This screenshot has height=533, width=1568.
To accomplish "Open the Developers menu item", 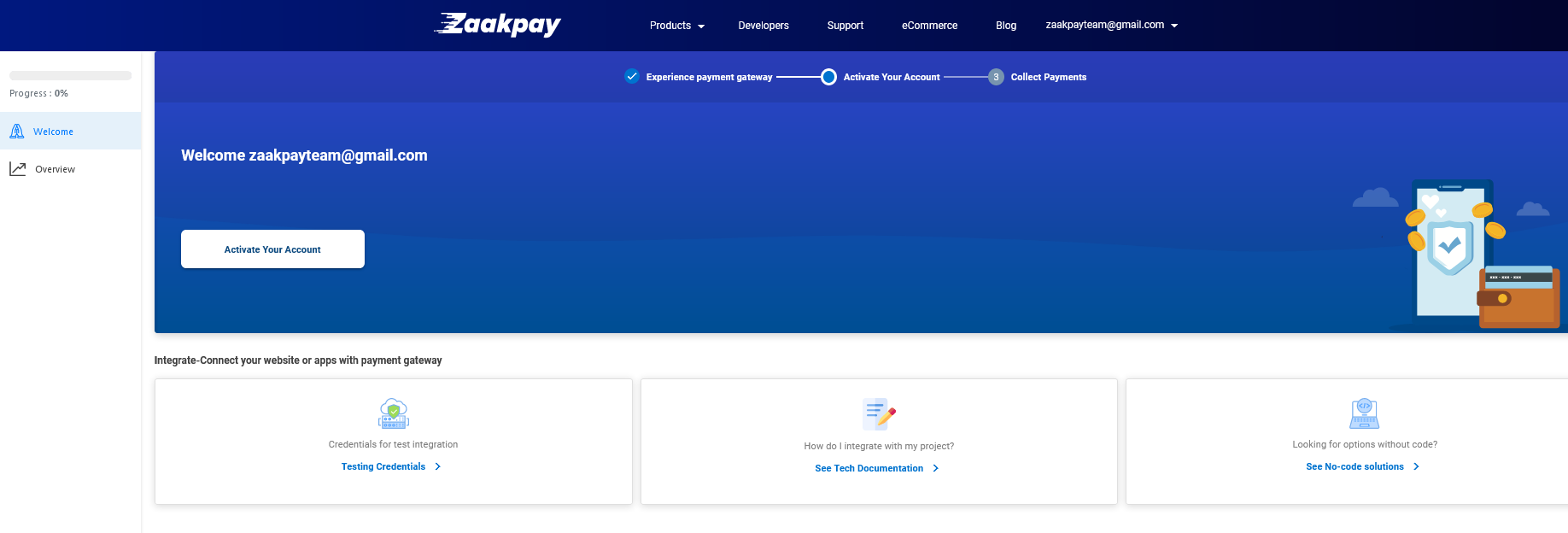I will pos(764,26).
